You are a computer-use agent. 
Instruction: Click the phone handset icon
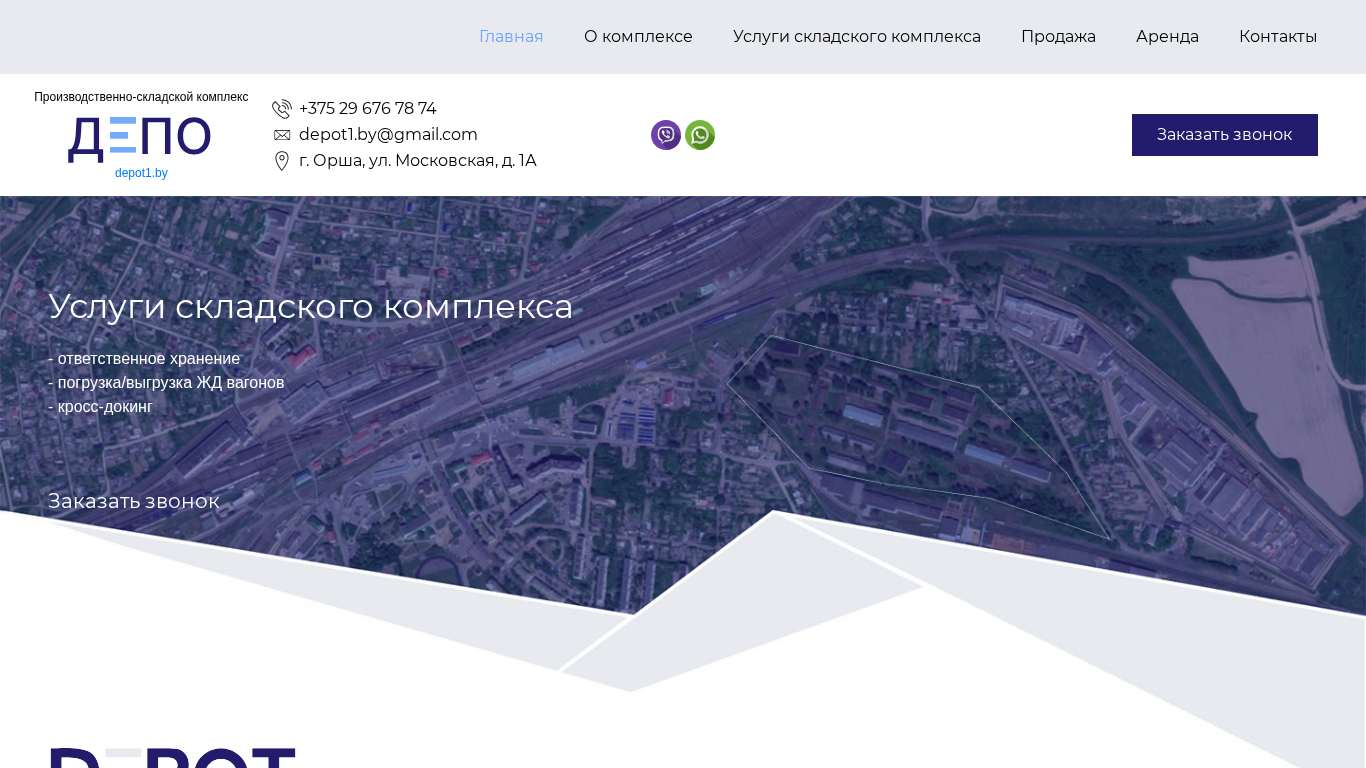[x=282, y=109]
